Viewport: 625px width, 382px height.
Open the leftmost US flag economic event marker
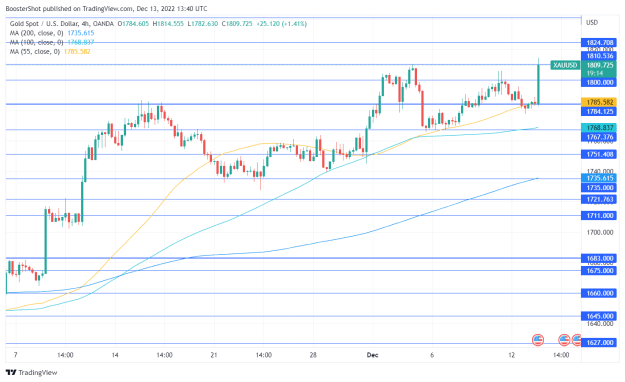click(x=538, y=340)
